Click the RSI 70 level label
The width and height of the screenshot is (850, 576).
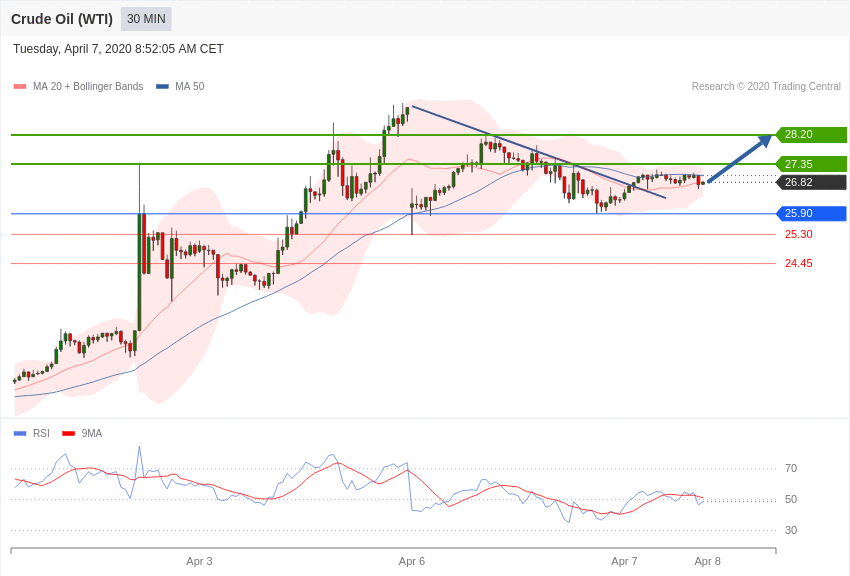tap(791, 468)
